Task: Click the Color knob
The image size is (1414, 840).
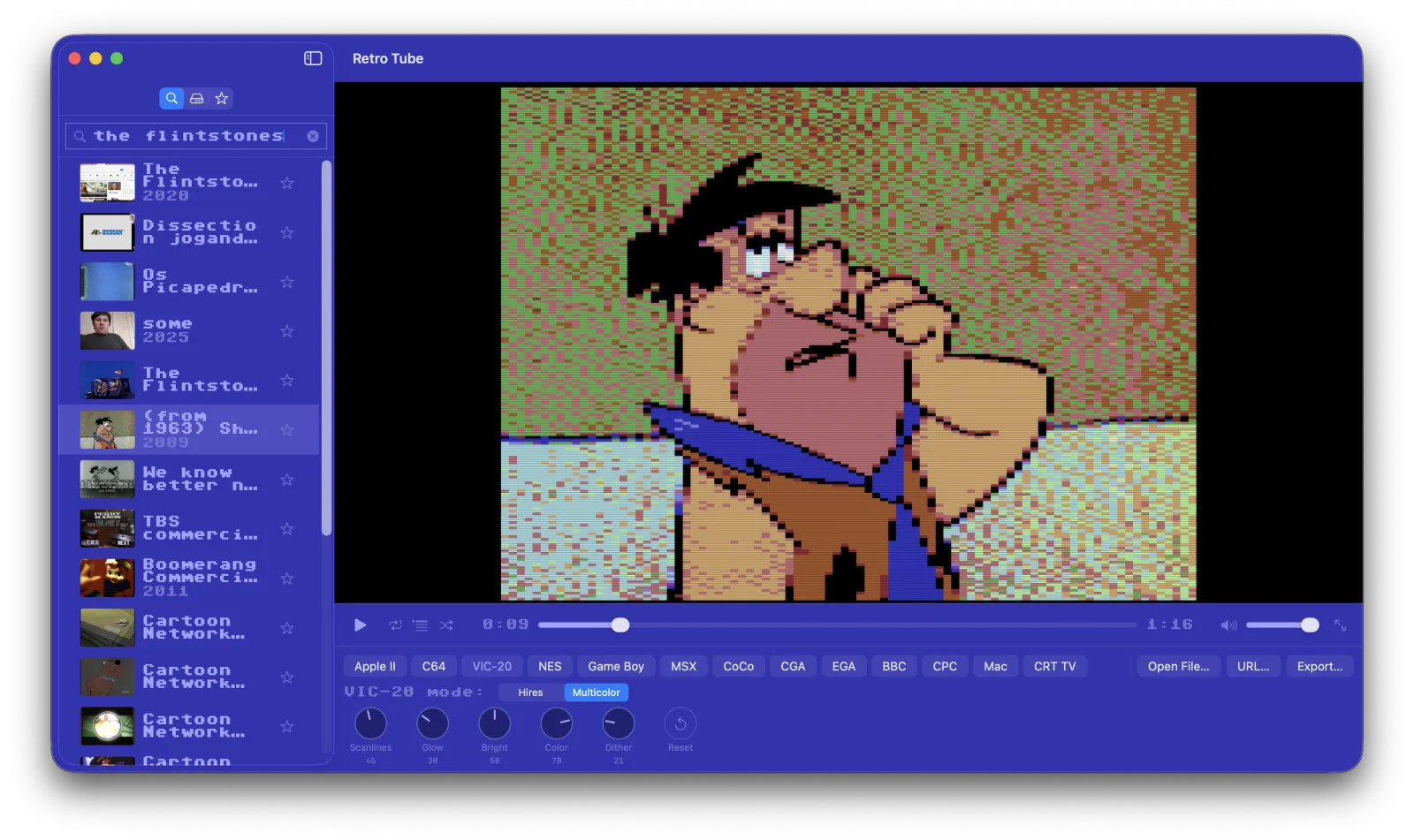Action: click(x=556, y=724)
